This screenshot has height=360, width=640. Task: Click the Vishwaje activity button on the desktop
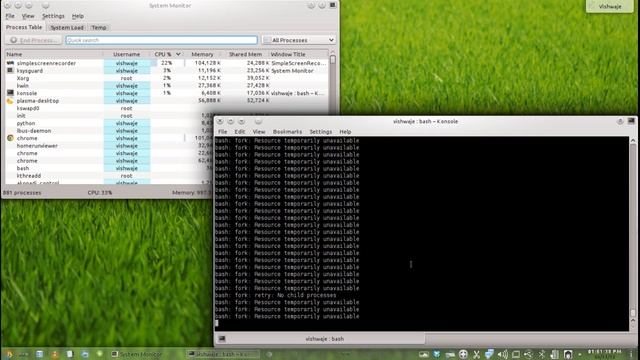(610, 6)
